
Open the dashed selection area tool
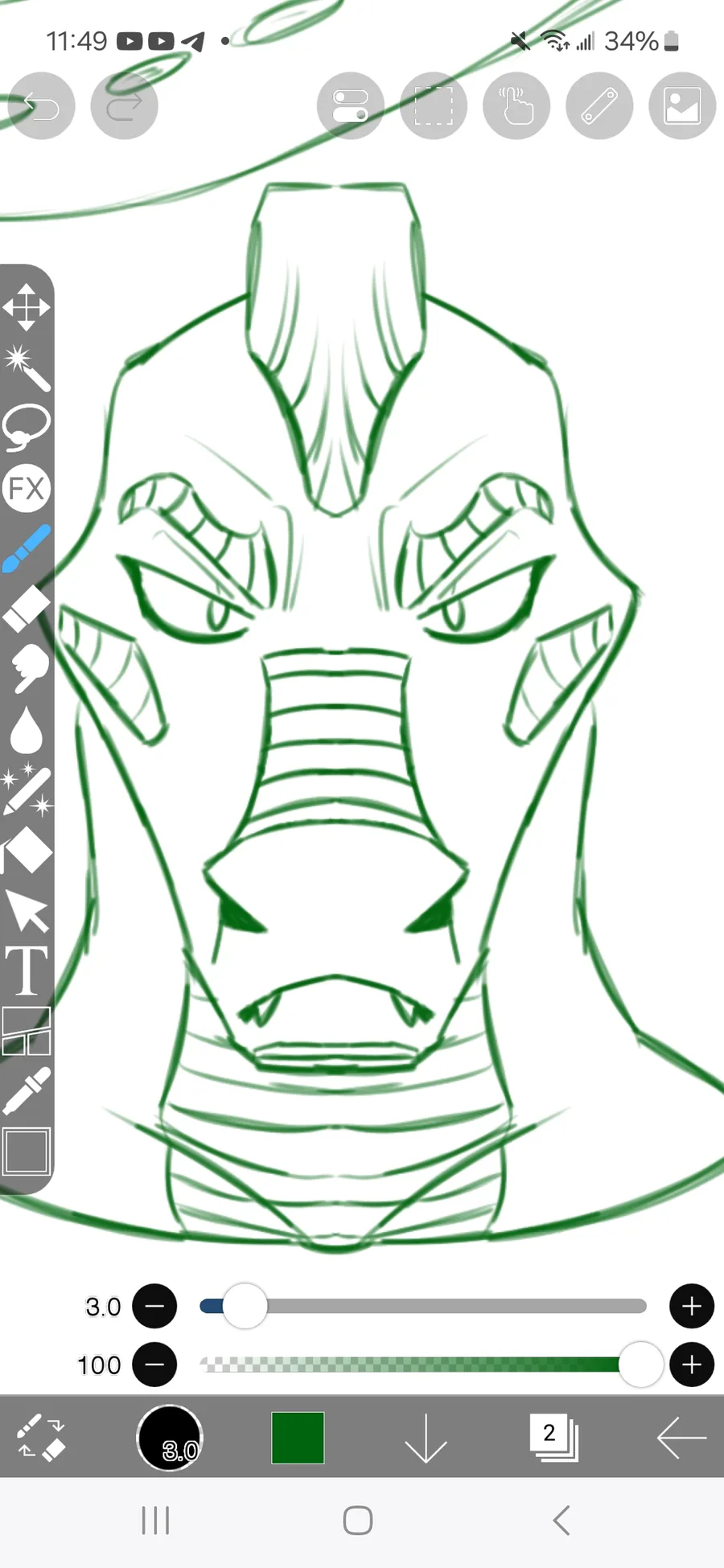(434, 105)
